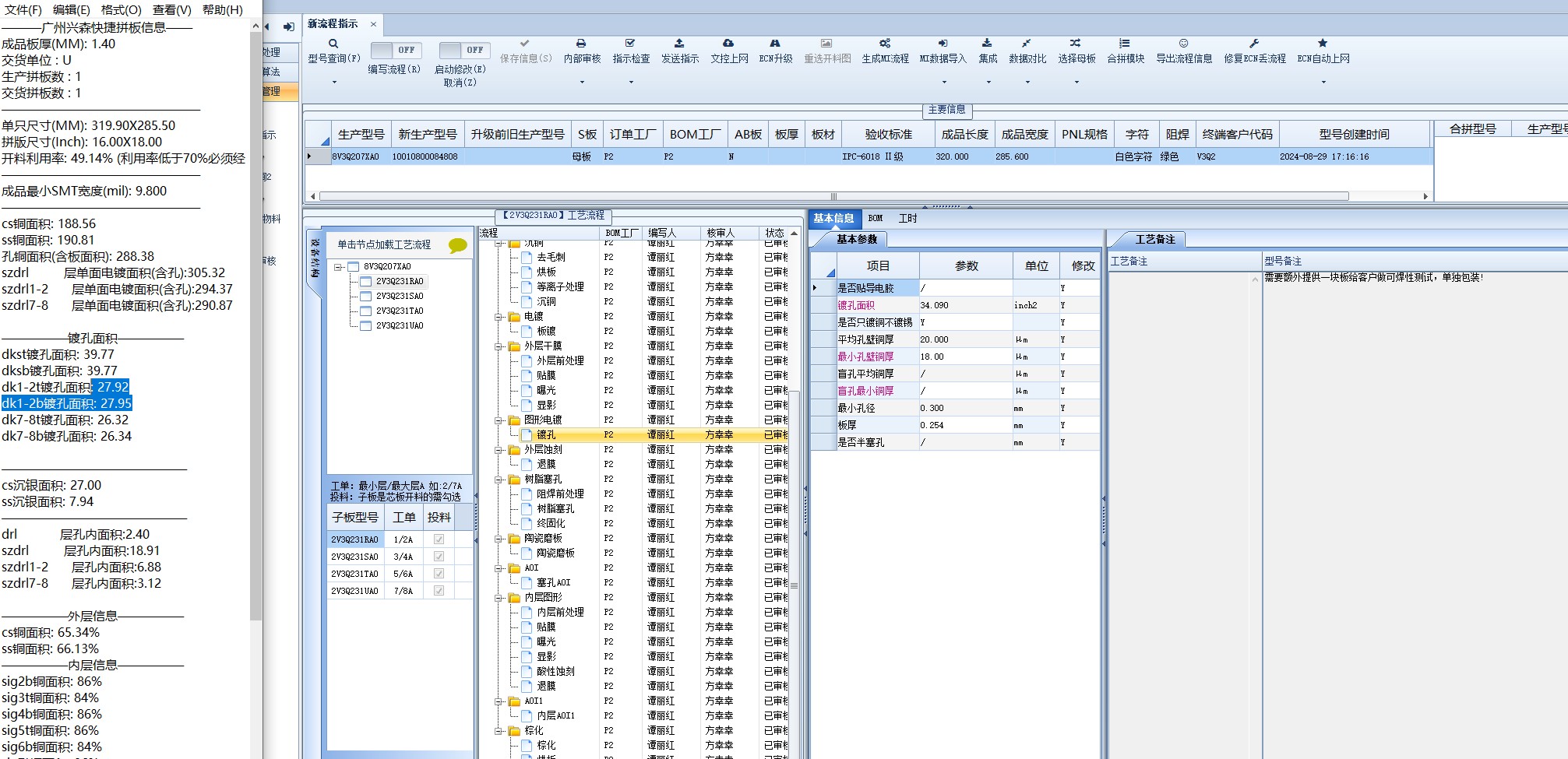Open the 查看(V) menu

172,10
